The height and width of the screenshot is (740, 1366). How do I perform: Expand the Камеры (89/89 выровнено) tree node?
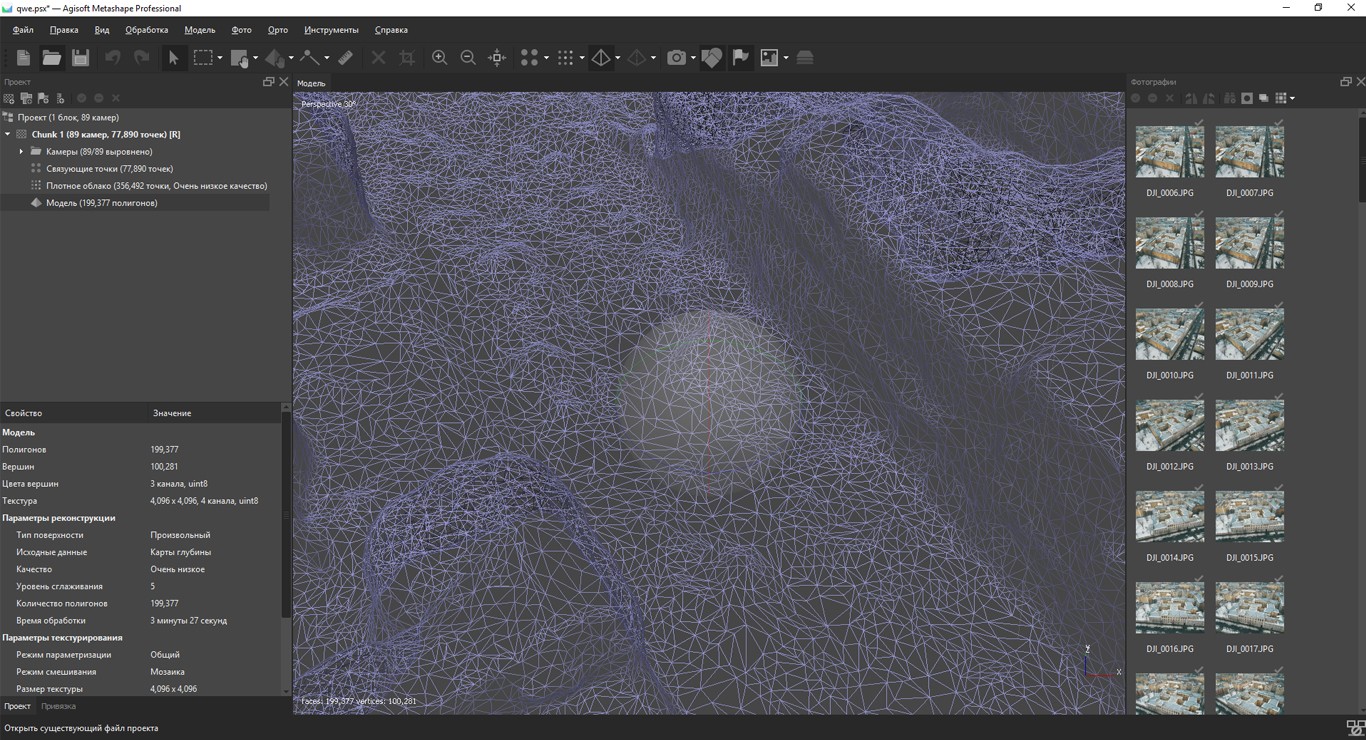tap(22, 152)
